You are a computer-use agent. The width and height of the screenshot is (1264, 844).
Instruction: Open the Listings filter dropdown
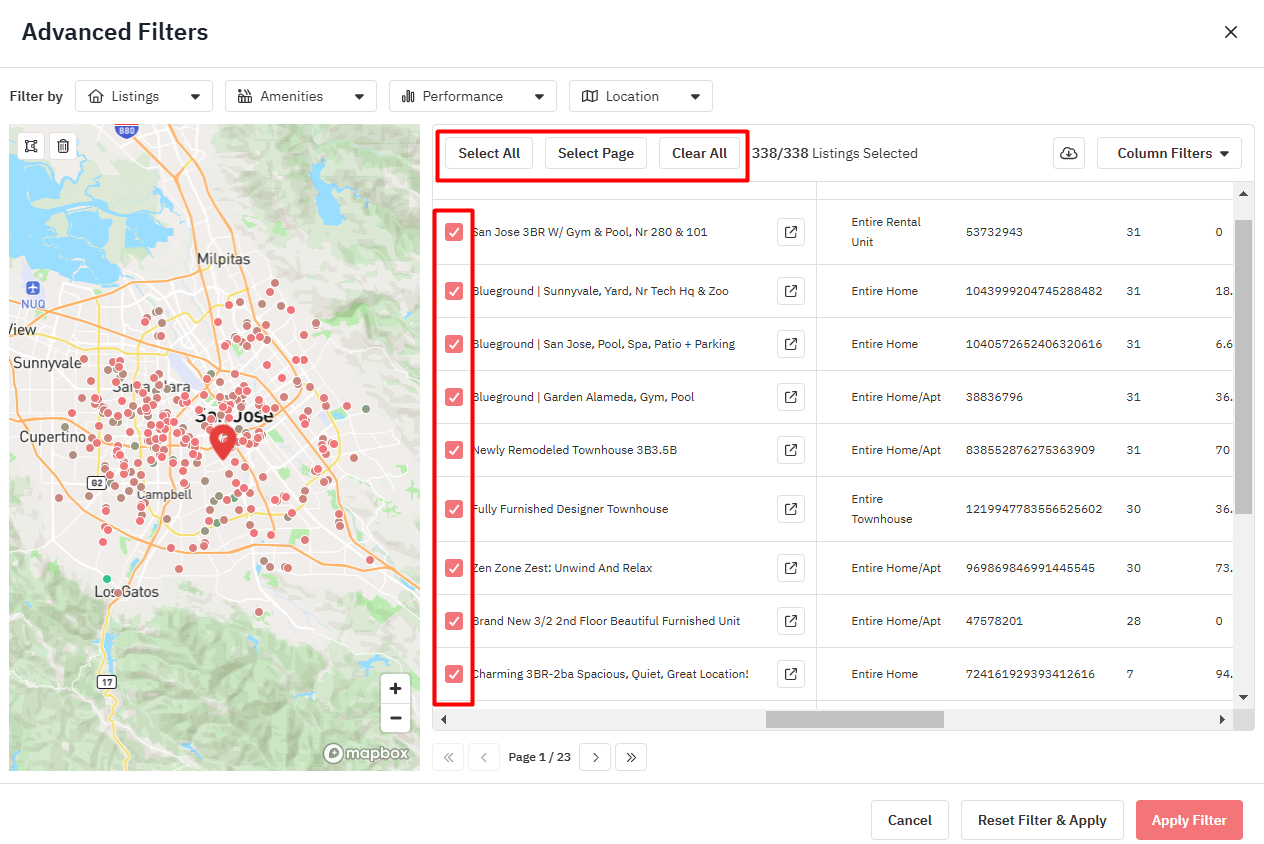click(143, 95)
